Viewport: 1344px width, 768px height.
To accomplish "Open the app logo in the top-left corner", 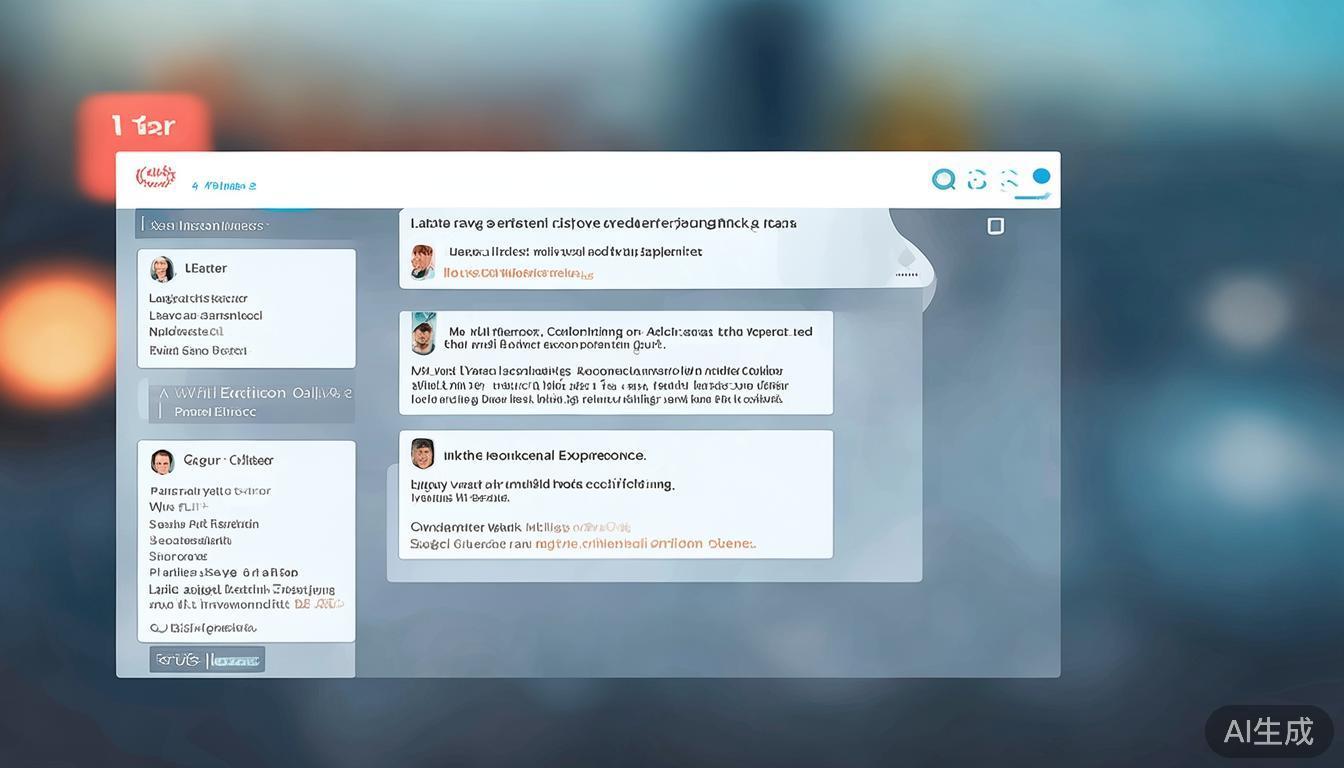I will pos(157,175).
